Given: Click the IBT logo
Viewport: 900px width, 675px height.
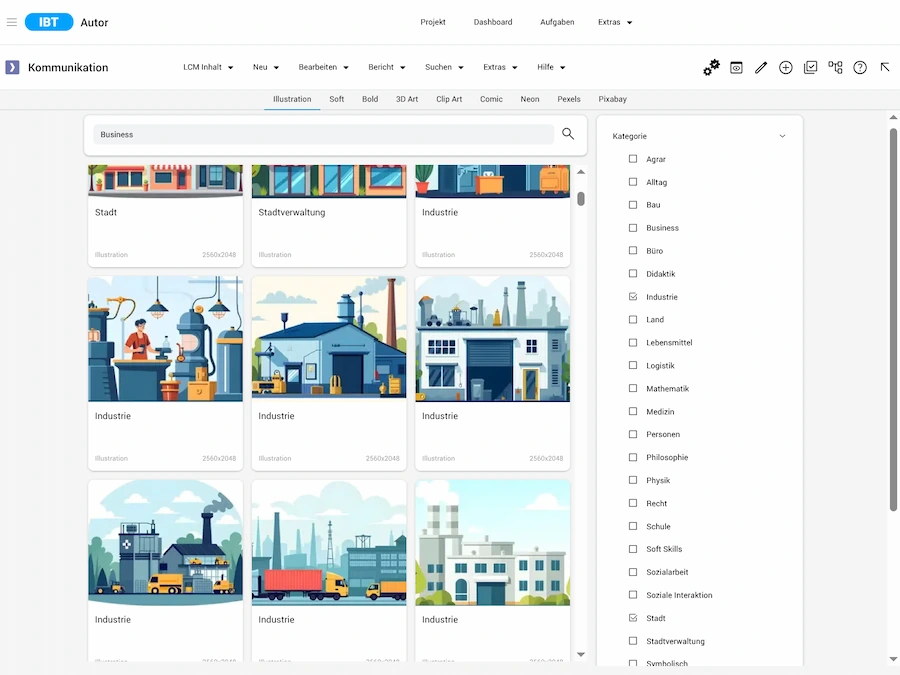Looking at the screenshot, I should (49, 22).
